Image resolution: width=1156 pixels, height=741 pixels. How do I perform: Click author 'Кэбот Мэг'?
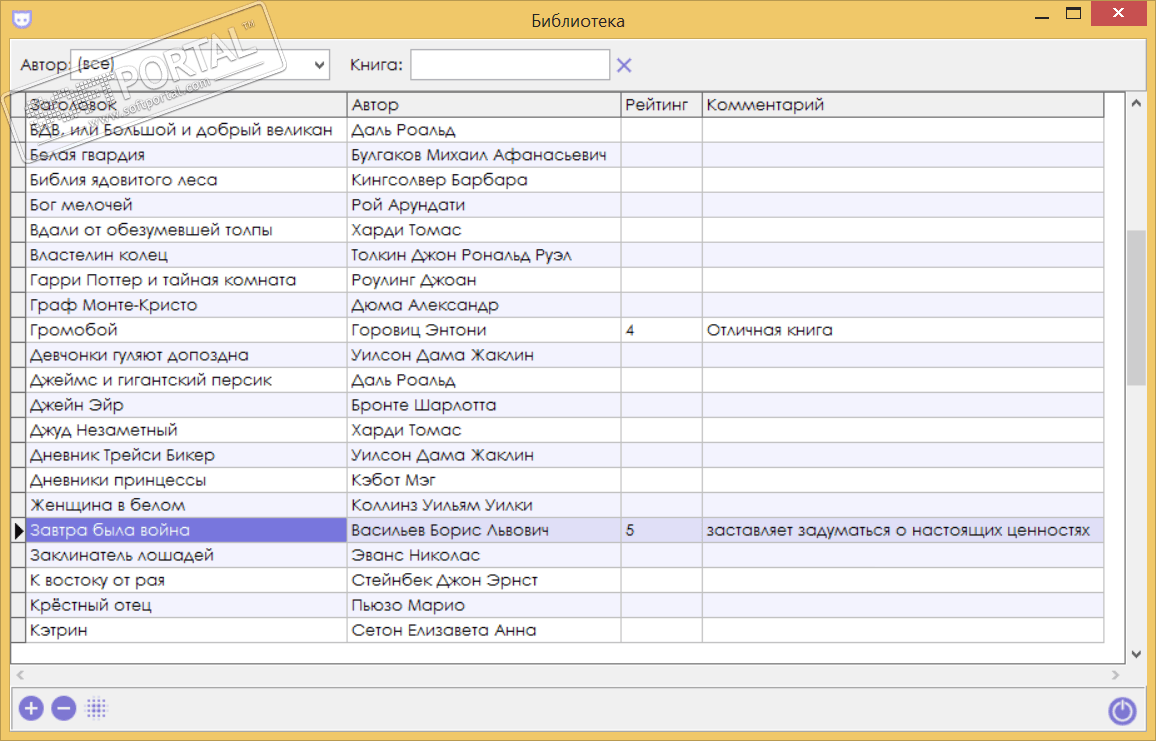coord(484,481)
